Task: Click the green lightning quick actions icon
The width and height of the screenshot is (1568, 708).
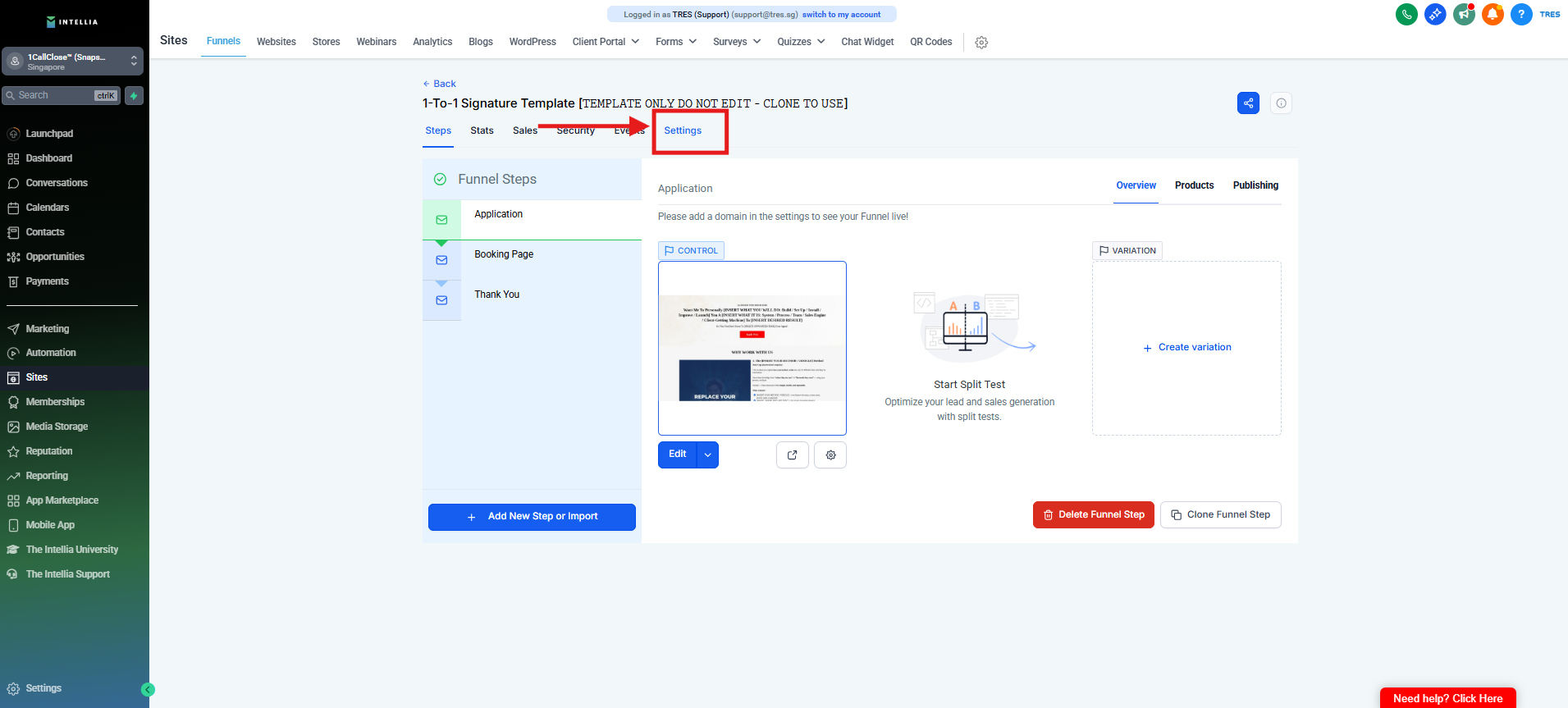Action: point(134,96)
